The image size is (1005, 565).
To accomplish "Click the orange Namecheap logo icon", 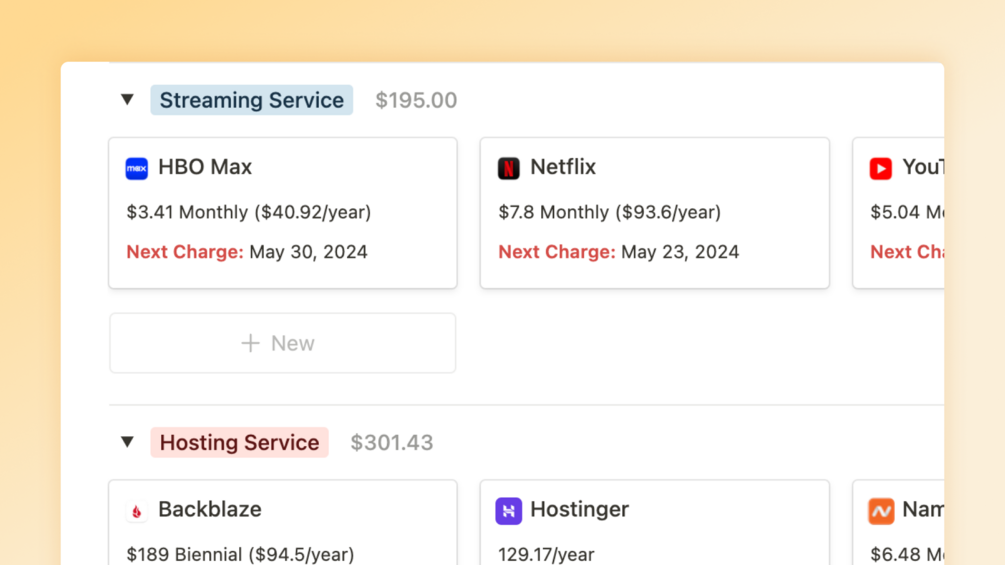I will point(881,511).
